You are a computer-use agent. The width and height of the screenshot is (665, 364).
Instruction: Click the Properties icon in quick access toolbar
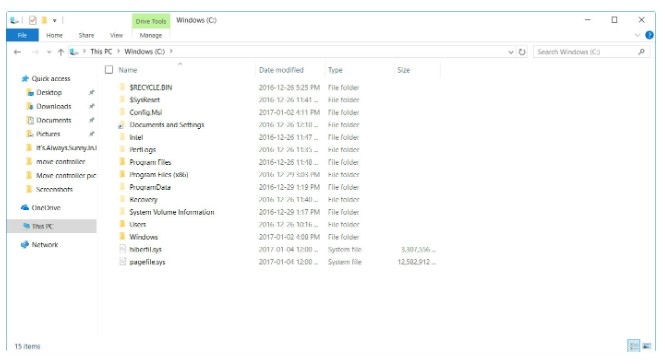click(x=33, y=20)
